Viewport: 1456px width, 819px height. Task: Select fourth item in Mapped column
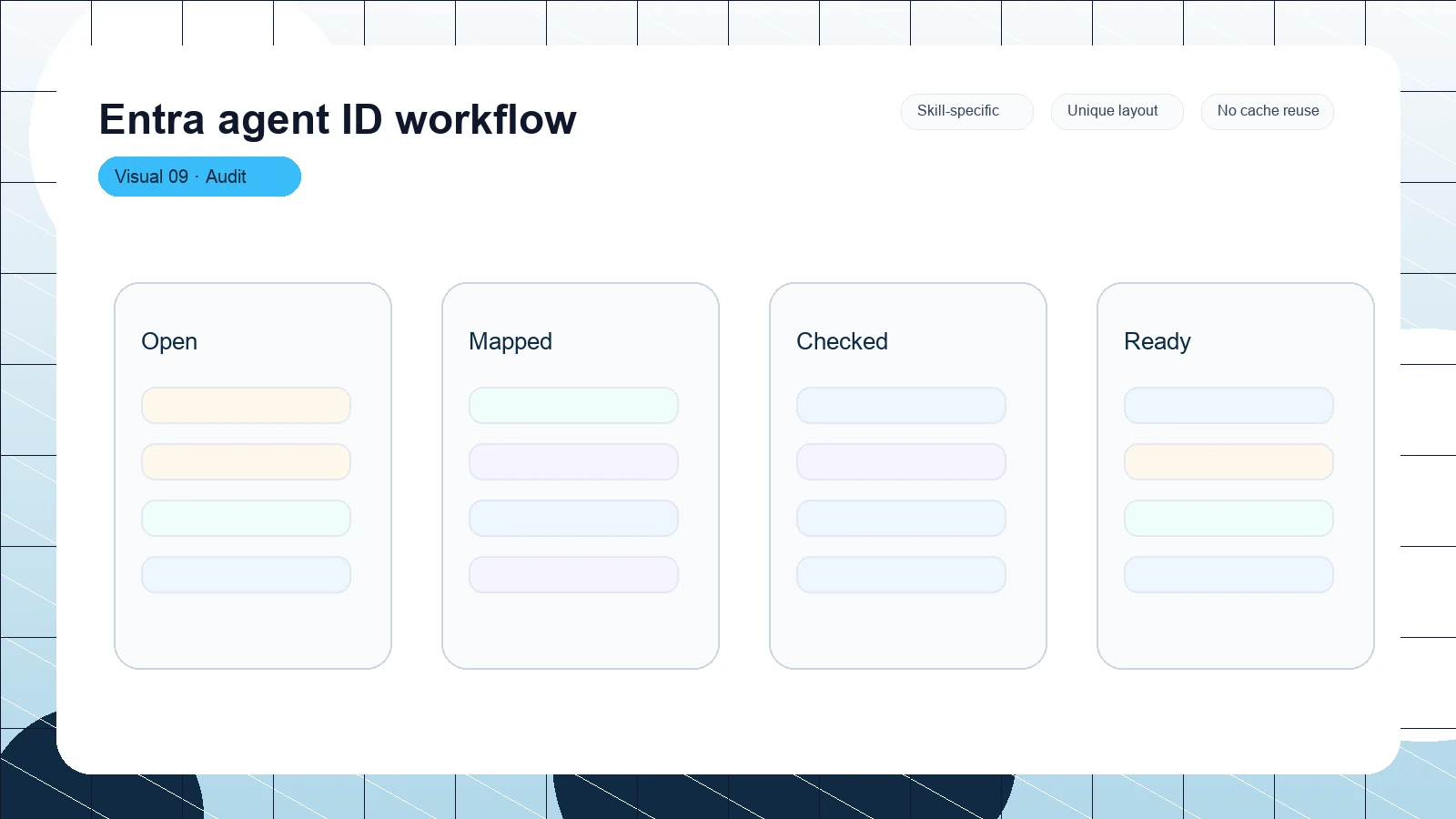pyautogui.click(x=573, y=574)
